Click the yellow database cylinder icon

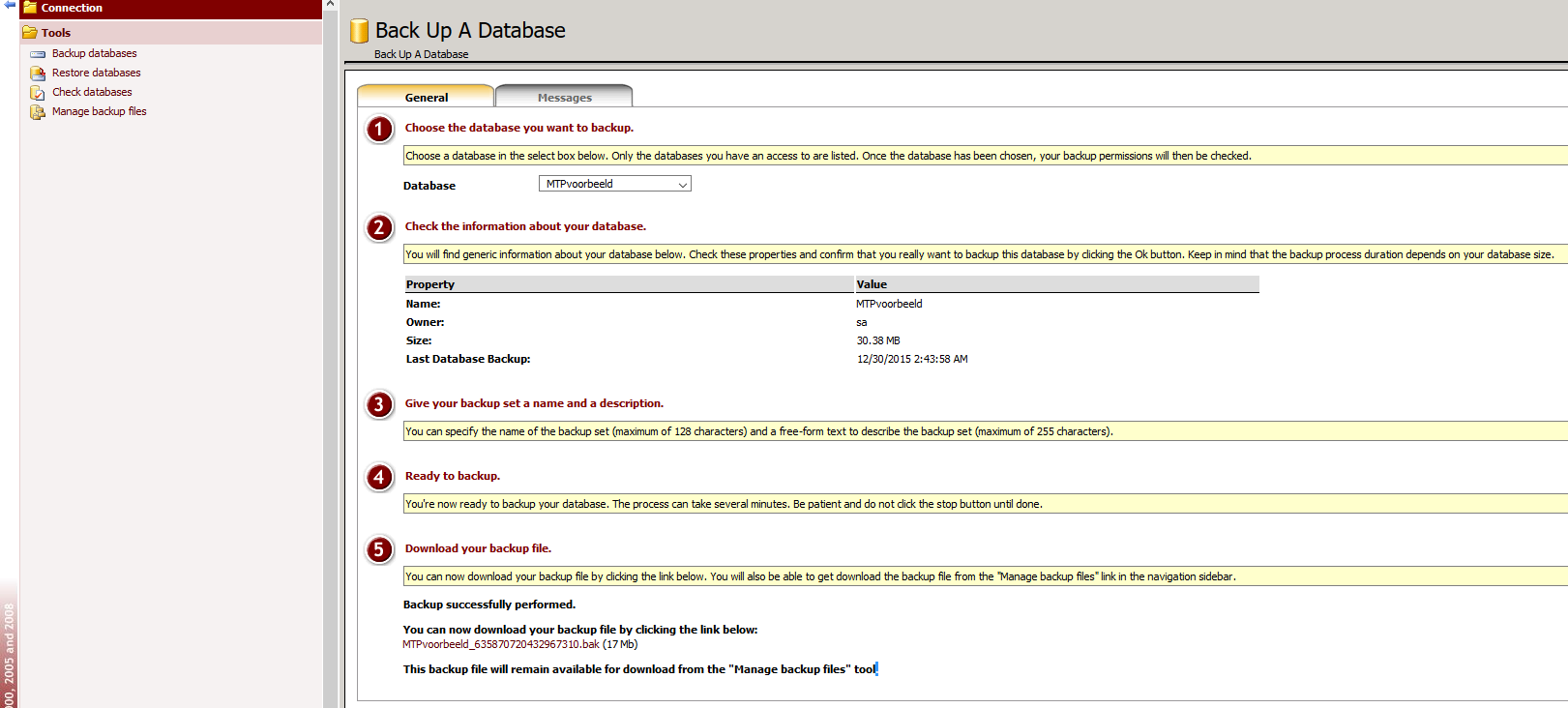[359, 31]
